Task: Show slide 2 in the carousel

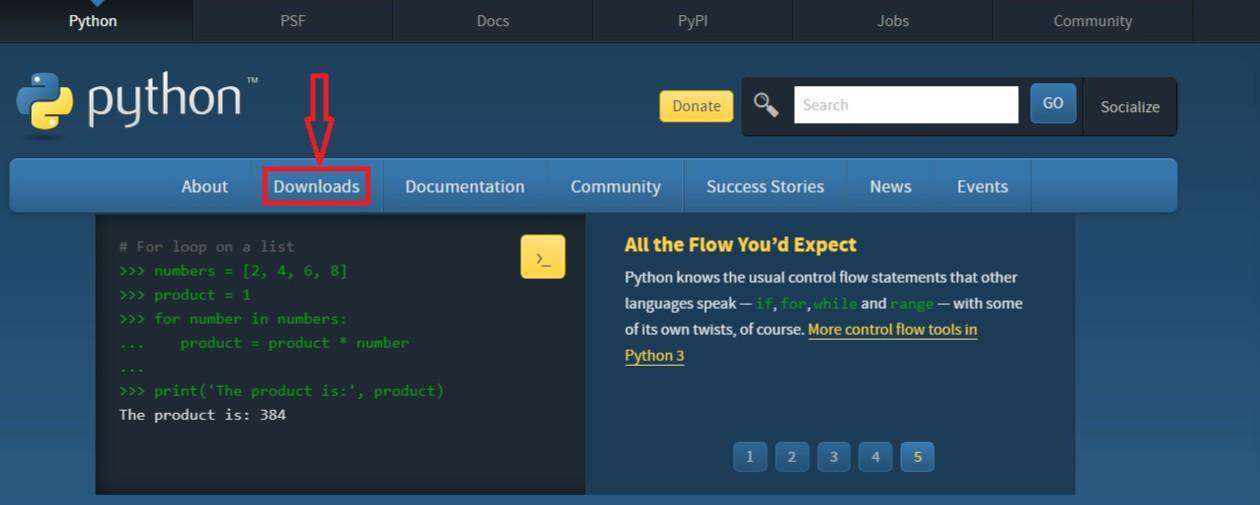Action: tap(792, 457)
